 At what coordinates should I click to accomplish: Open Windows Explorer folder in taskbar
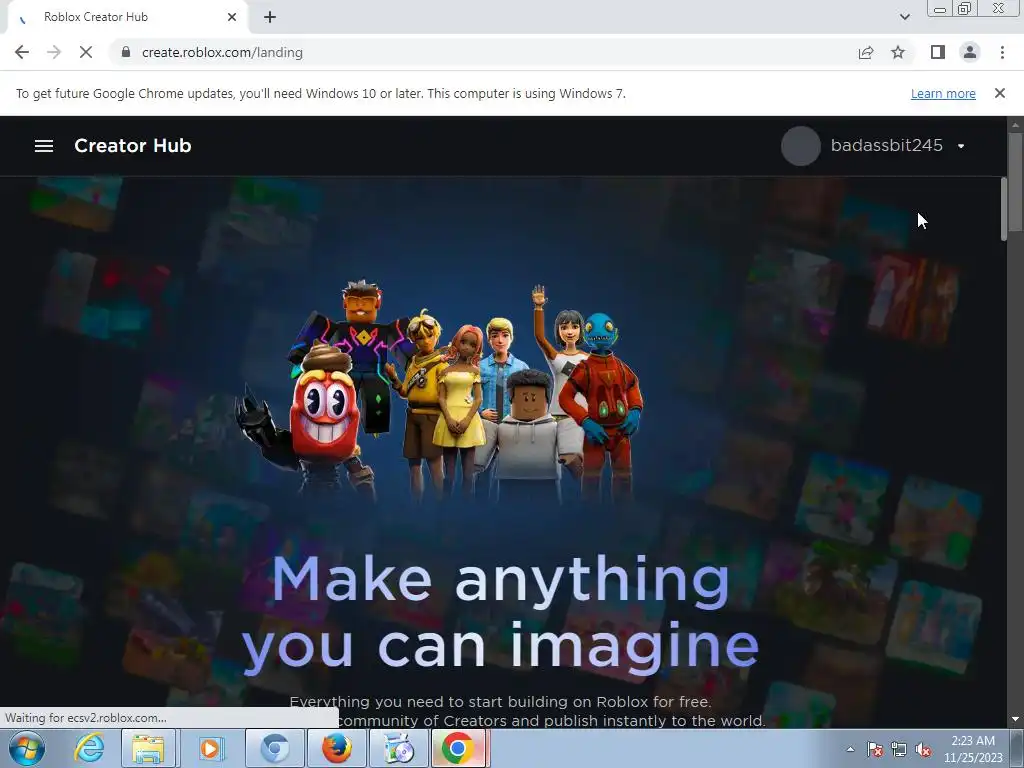click(148, 748)
